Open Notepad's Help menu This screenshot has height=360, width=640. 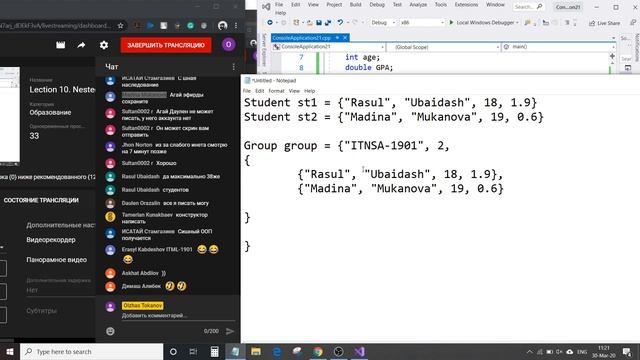[309, 91]
